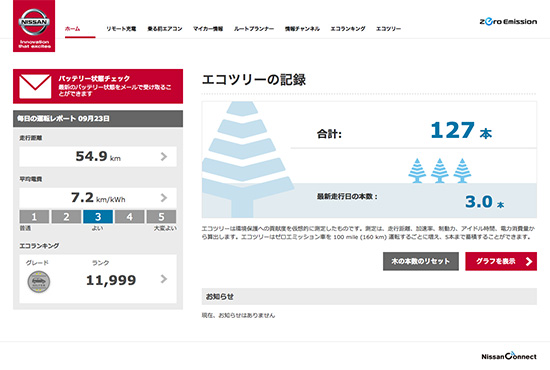
Task: Click the 合計: label
Action: click(329, 134)
